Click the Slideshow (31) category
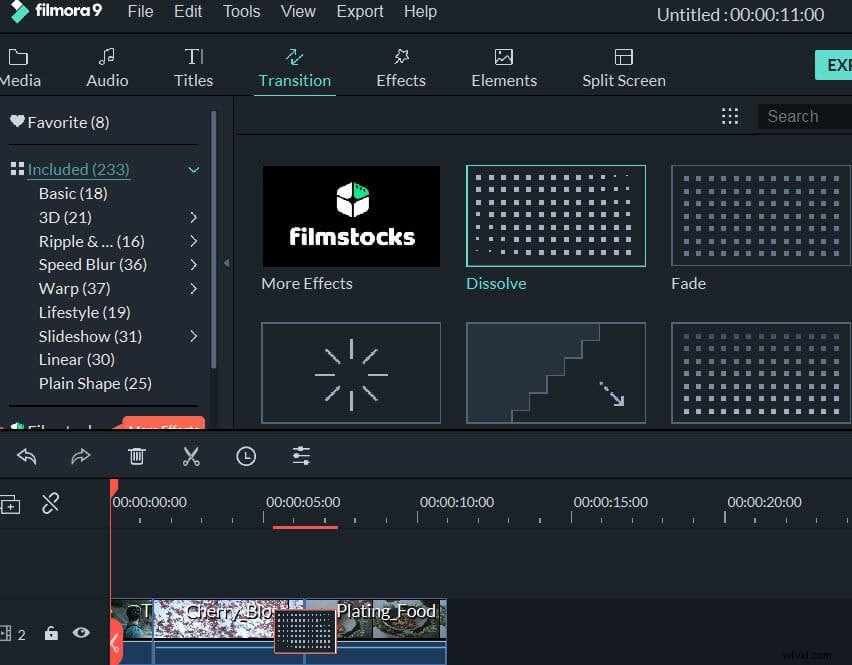Image resolution: width=852 pixels, height=665 pixels. (x=90, y=336)
